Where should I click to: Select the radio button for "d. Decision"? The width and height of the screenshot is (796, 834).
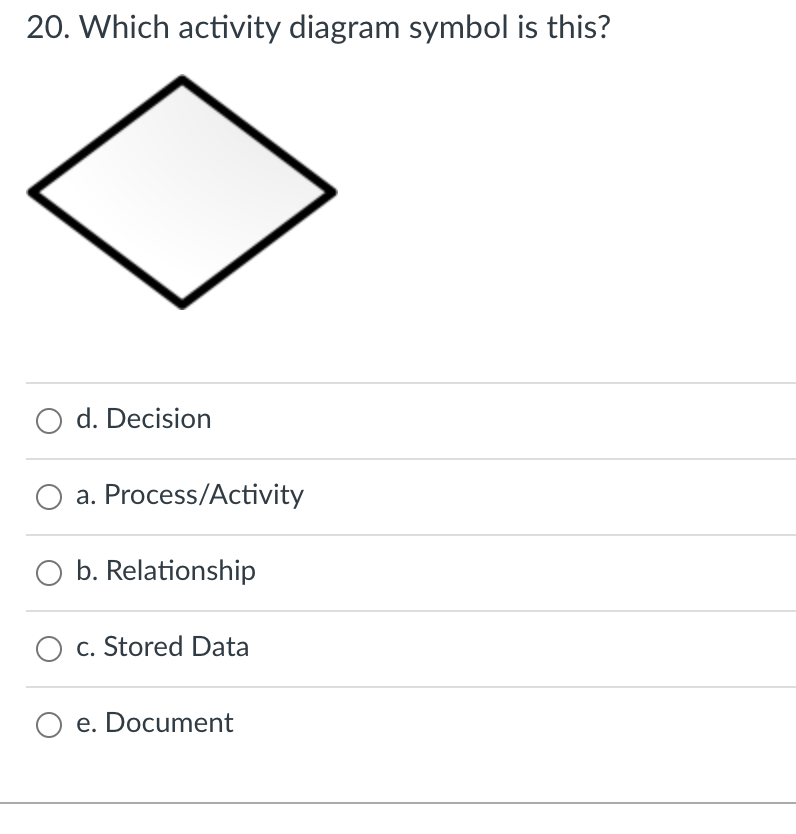point(48,420)
